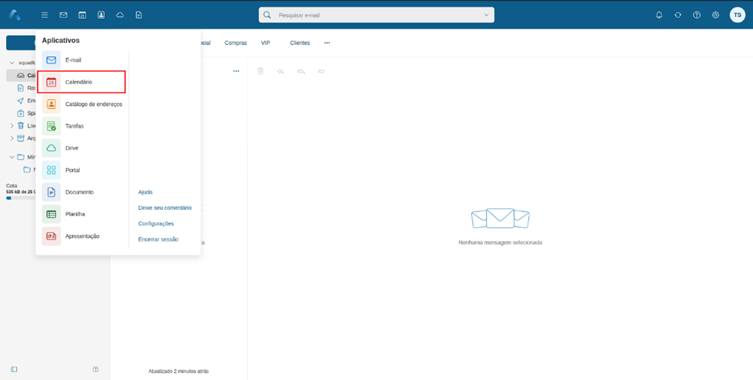Click the 'Atualizado 2 minutos atrás' status text
This screenshot has height=380, width=753.
coord(179,371)
